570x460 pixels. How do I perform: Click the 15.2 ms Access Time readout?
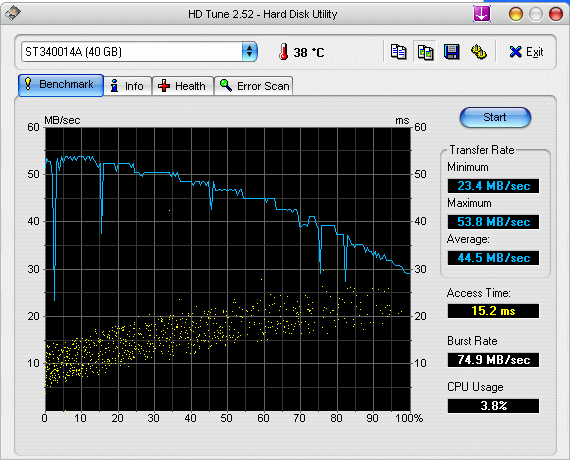pos(493,311)
